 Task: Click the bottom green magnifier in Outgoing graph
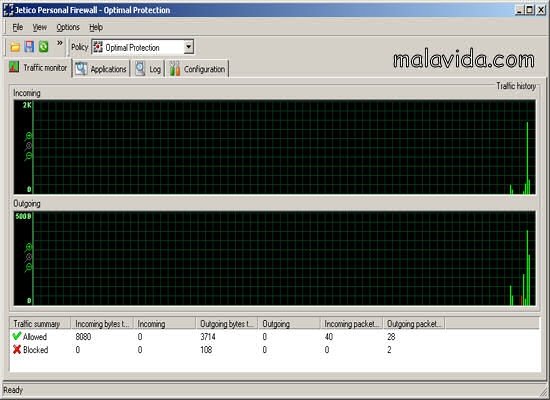coord(28,268)
